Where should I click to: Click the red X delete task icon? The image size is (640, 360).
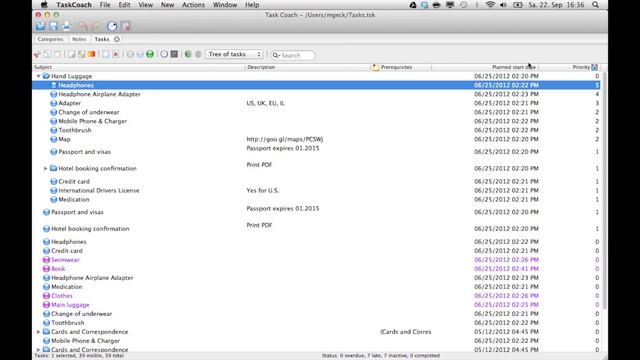click(x=116, y=54)
